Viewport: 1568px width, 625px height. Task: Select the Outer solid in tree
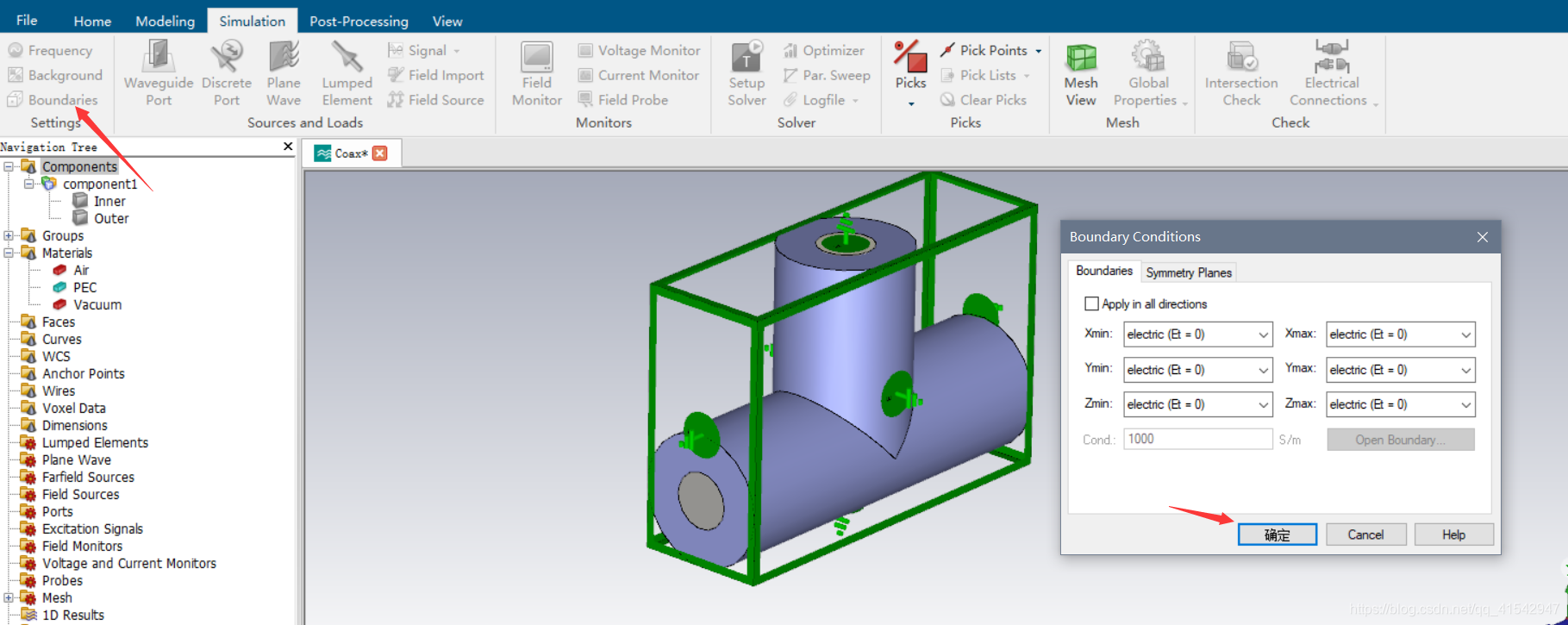click(111, 218)
